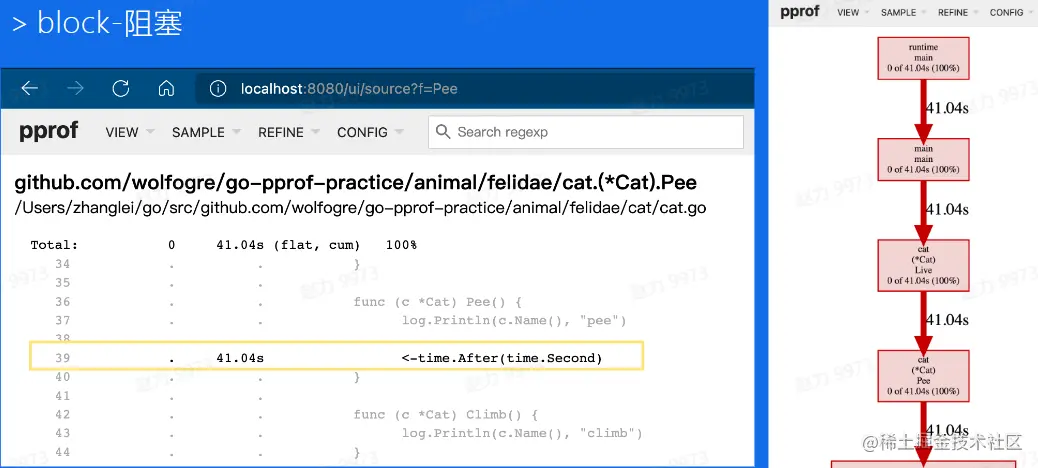Image resolution: width=1038 pixels, height=468 pixels.
Task: Open VIEW menu in right graph panel
Action: tap(853, 13)
